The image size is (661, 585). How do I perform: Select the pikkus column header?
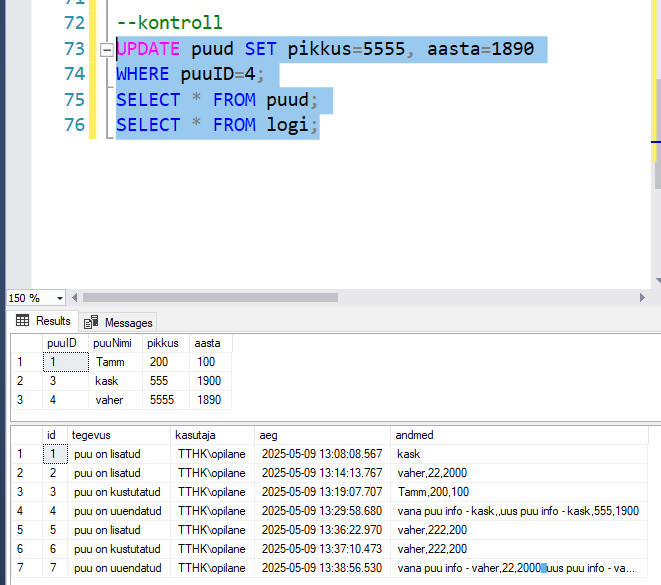163,343
